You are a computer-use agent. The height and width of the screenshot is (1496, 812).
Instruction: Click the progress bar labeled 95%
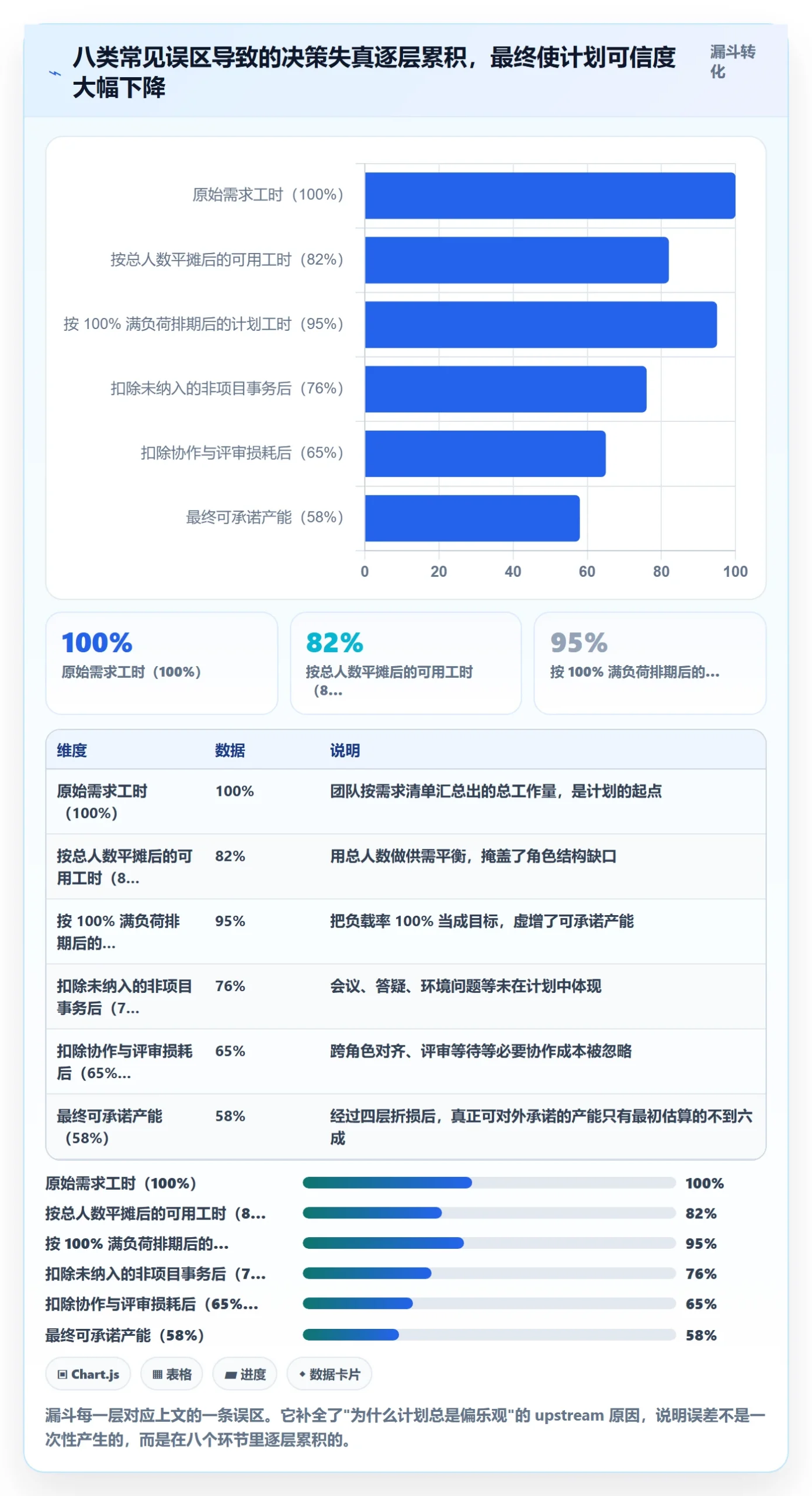click(489, 1243)
